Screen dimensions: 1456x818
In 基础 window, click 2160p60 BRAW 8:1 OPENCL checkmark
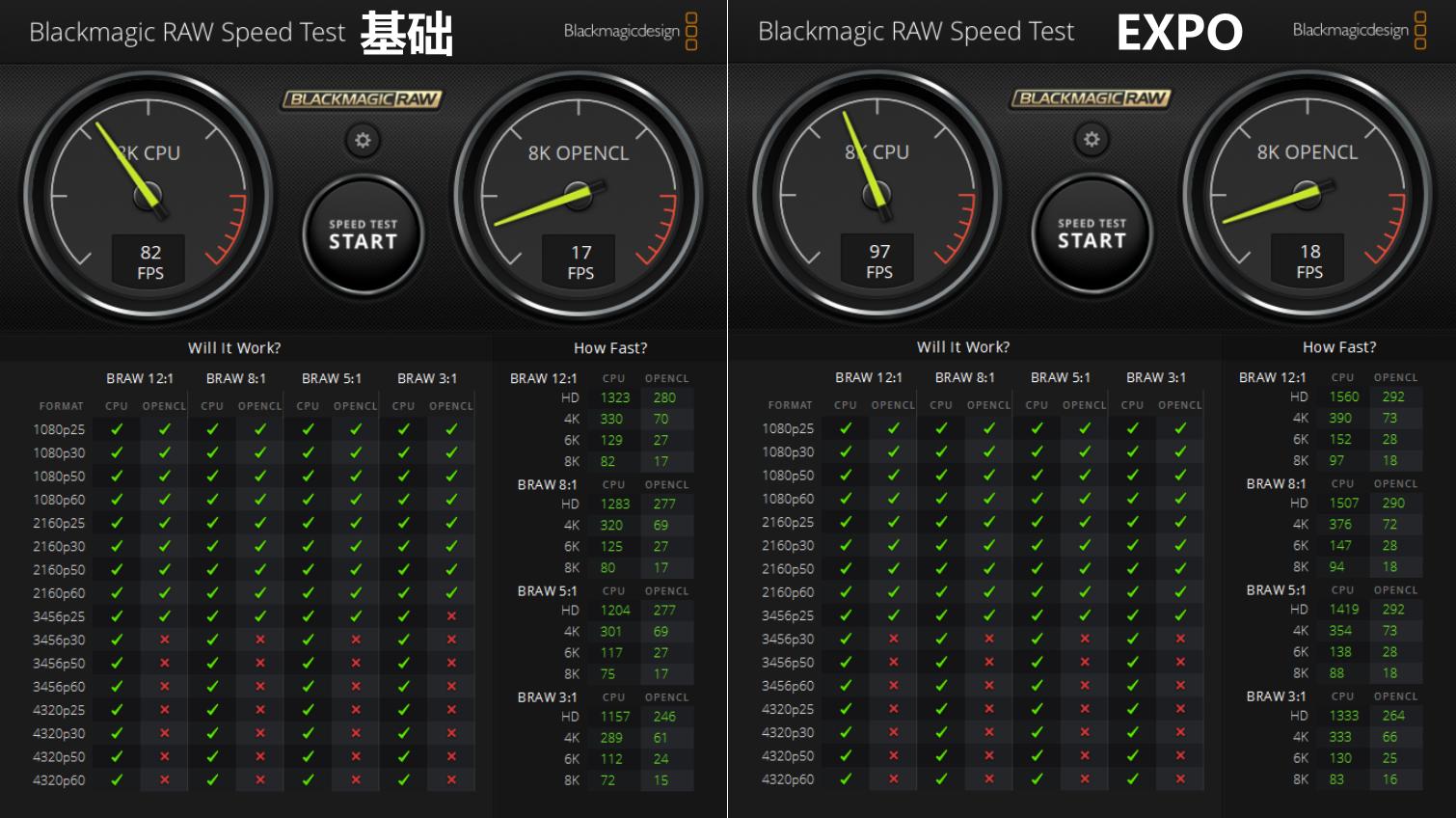260,593
